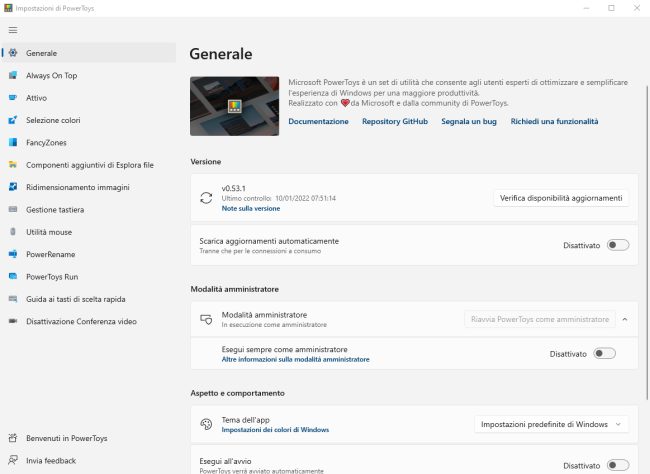
Task: Click the FancyZones icon
Action: pyautogui.click(x=13, y=142)
